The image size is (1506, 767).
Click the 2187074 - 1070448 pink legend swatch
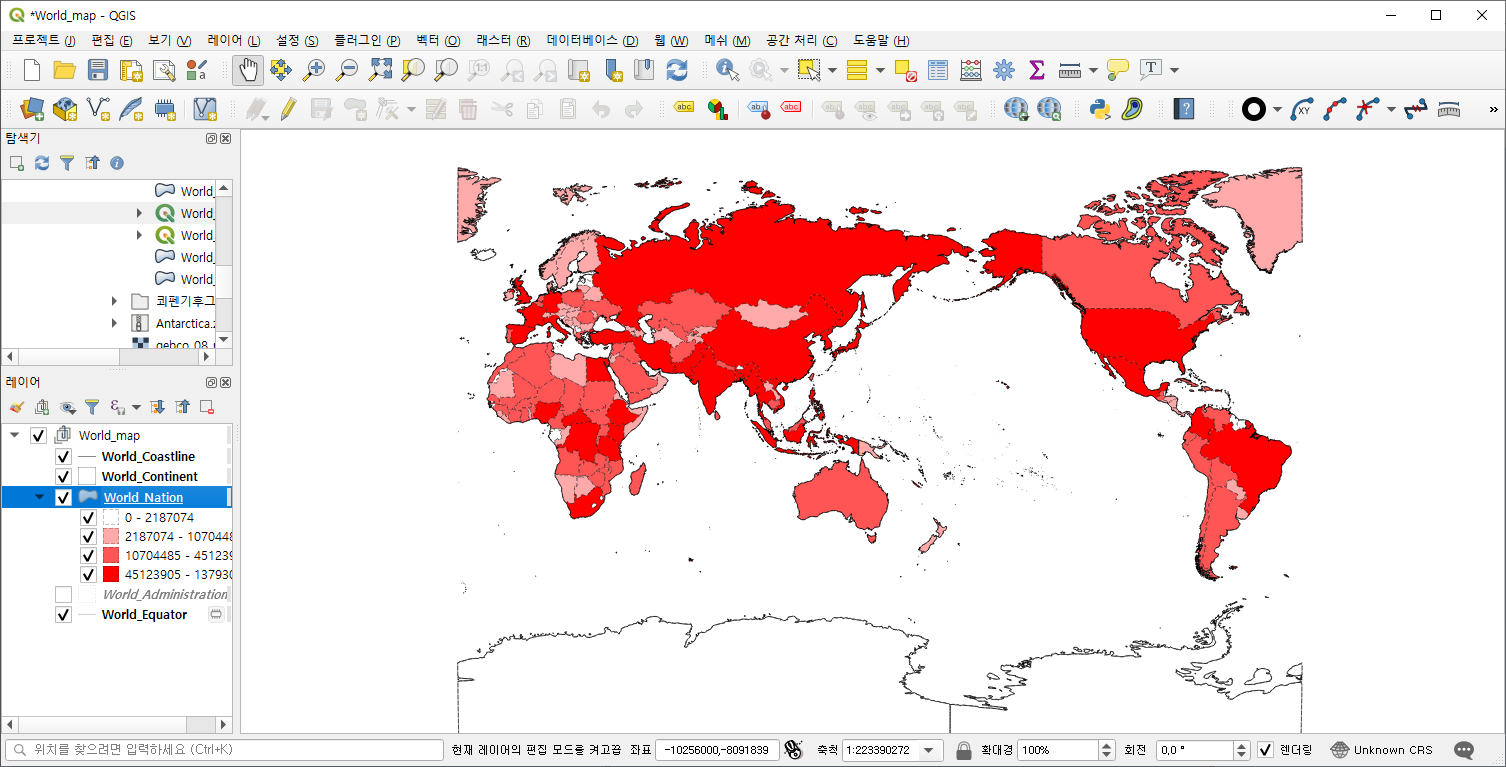pyautogui.click(x=111, y=536)
